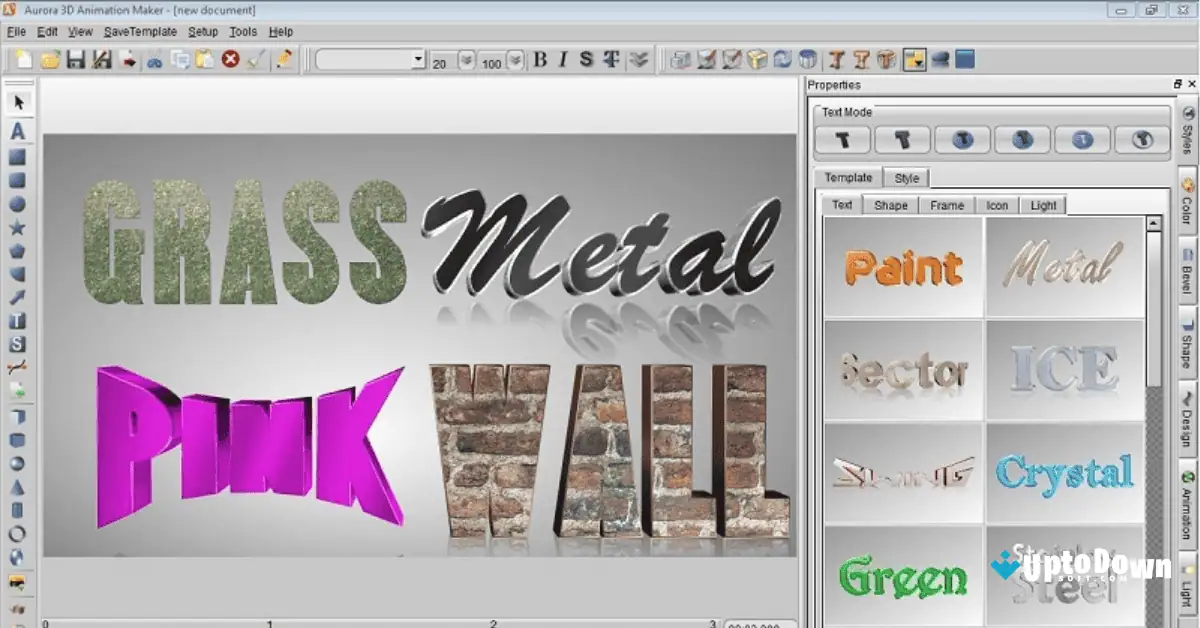Click the paste icon in the top toolbar
The image size is (1200, 628).
click(x=205, y=59)
